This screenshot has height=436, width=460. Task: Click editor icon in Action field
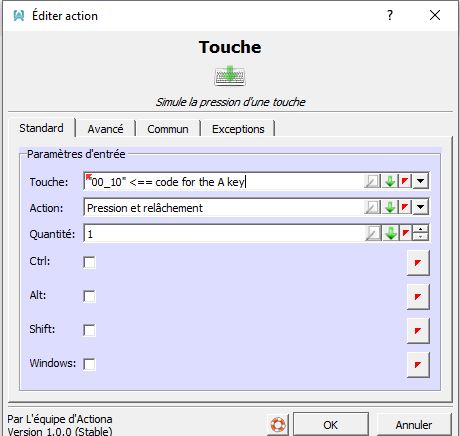(372, 208)
